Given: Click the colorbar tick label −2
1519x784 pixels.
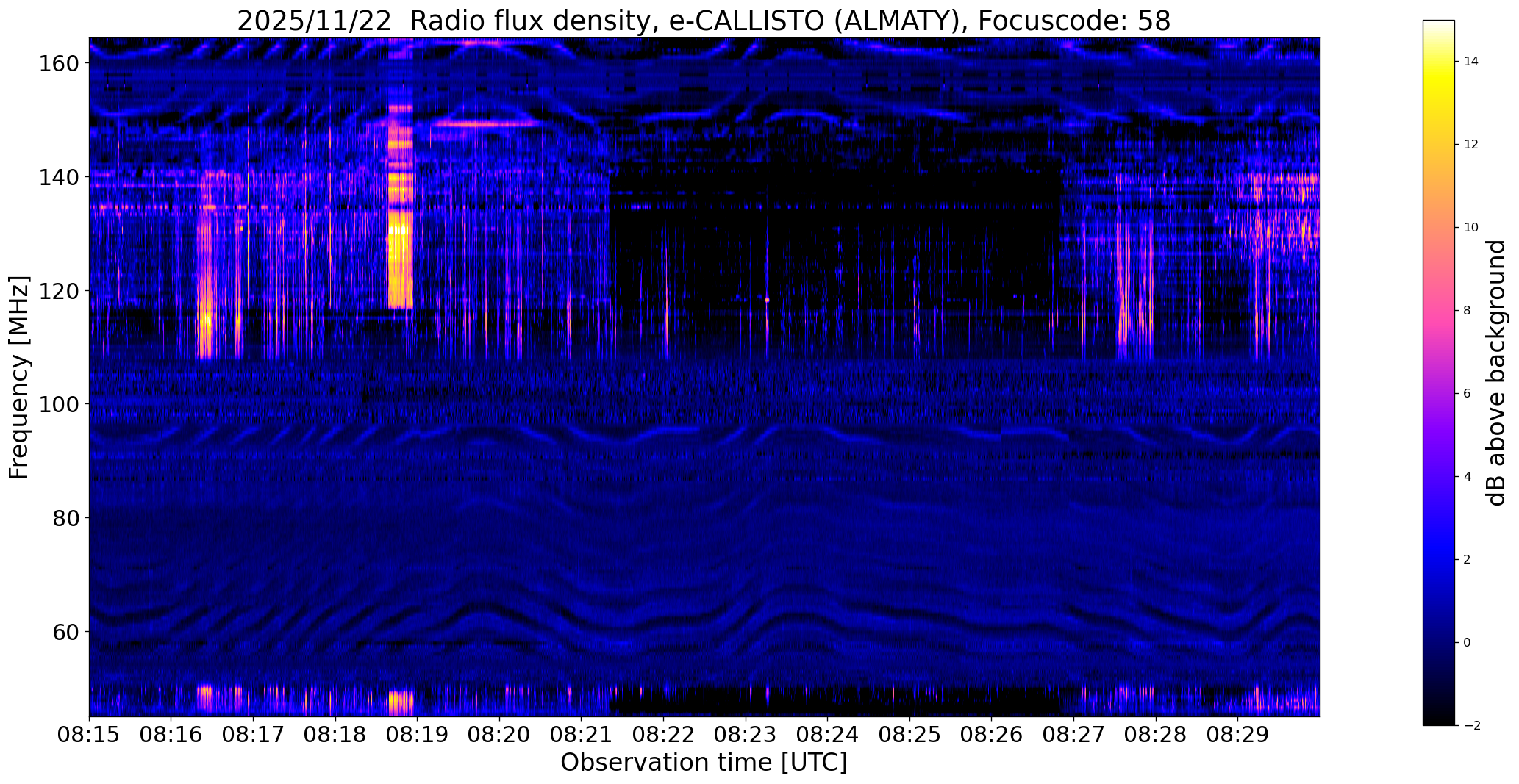Looking at the screenshot, I should coord(1471,726).
